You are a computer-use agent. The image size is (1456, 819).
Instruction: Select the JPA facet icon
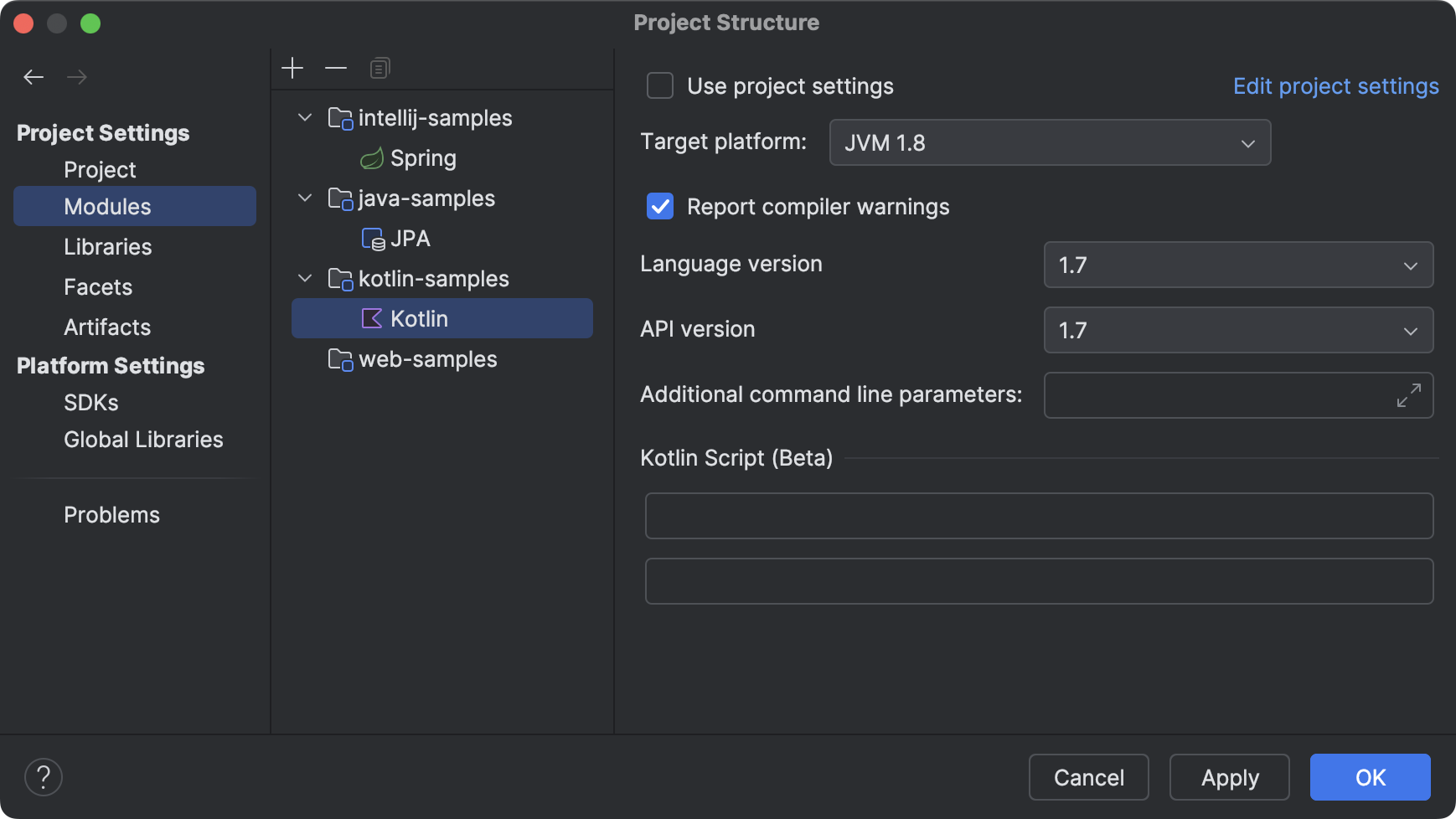[372, 238]
